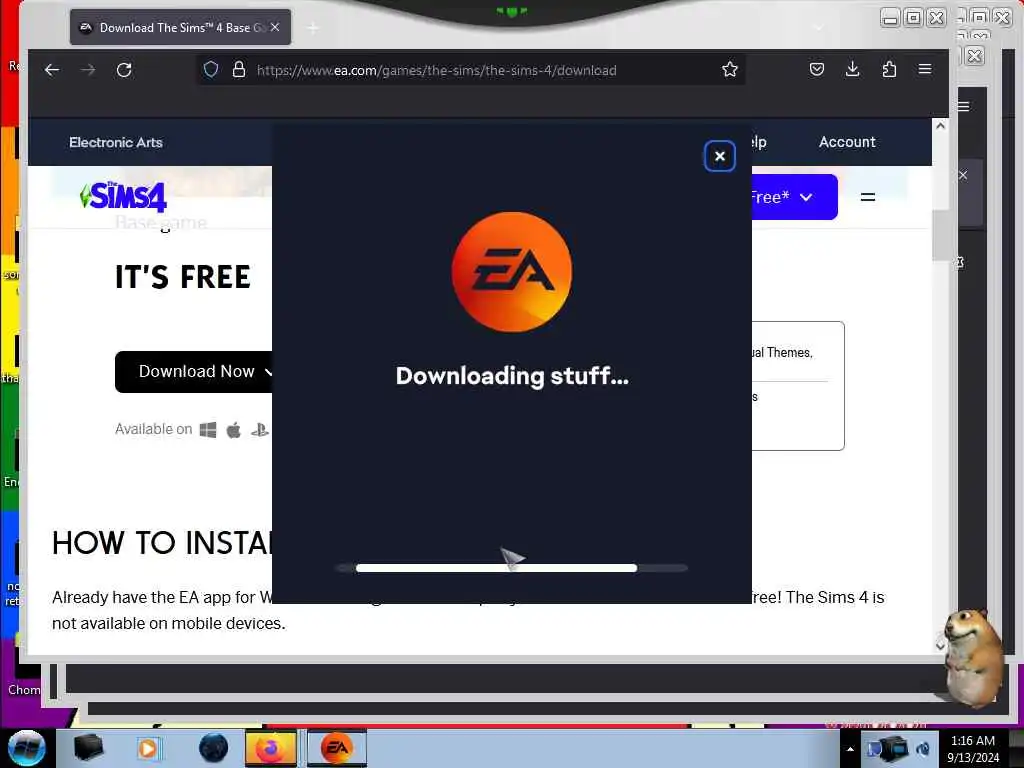Viewport: 1024px width, 768px height.
Task: Open the EA app taskbar icon
Action: (336, 748)
